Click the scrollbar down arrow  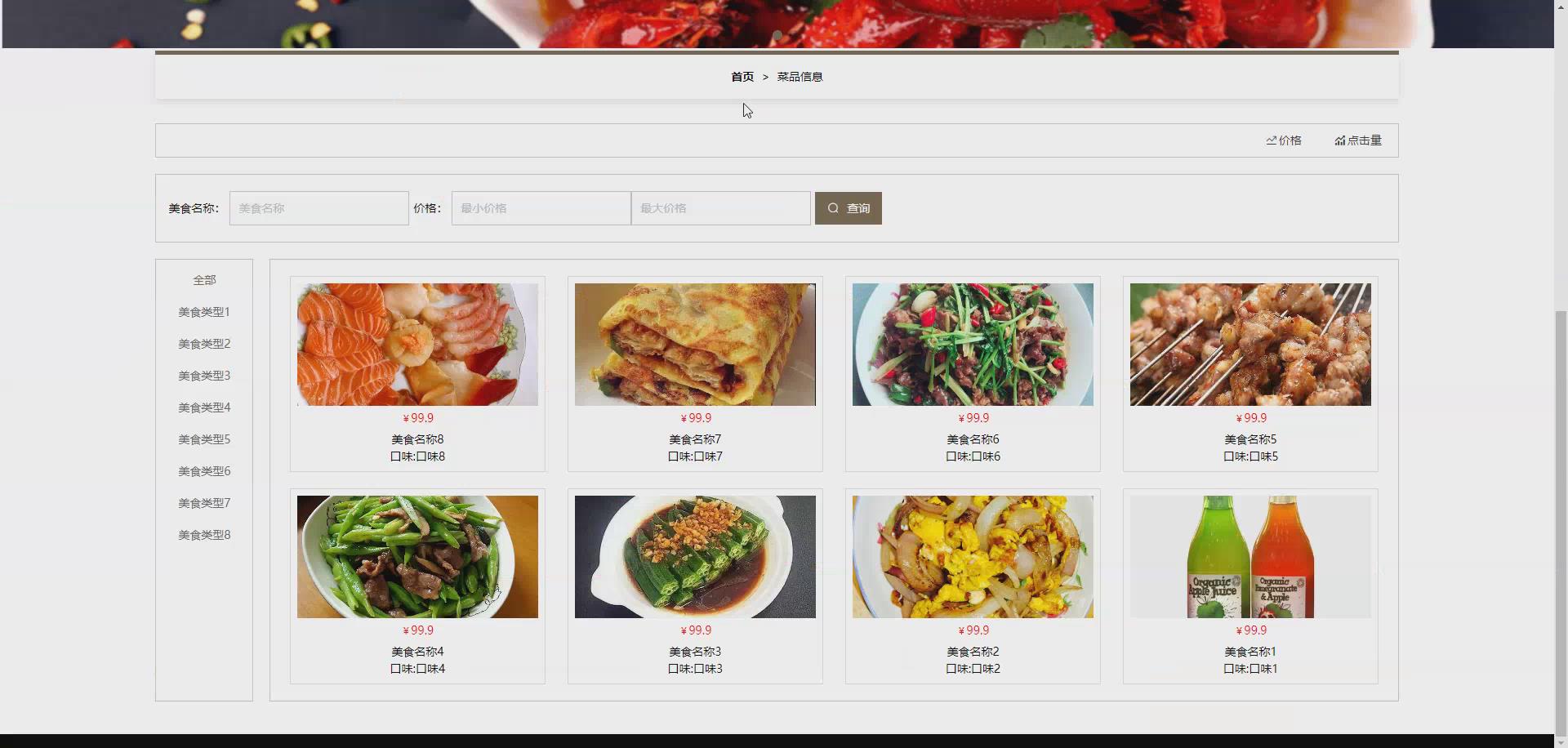coord(1561,741)
